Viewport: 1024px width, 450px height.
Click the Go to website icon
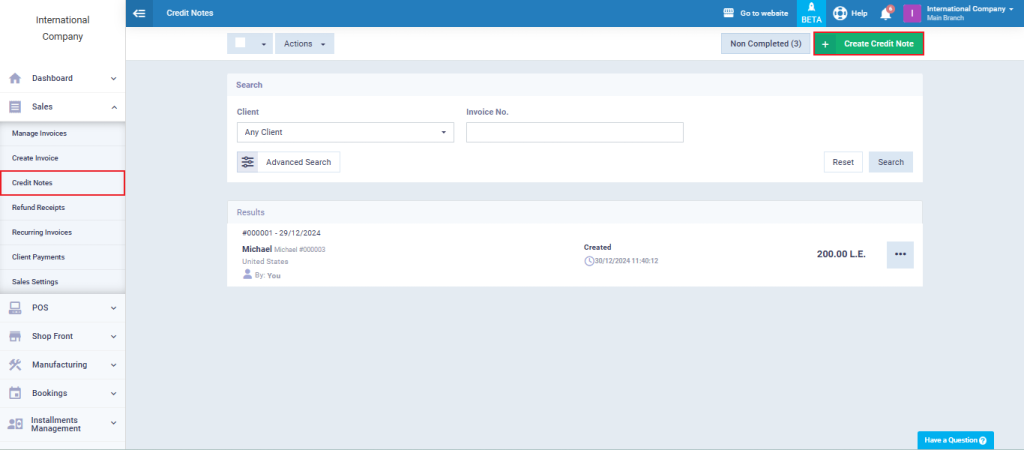(729, 13)
